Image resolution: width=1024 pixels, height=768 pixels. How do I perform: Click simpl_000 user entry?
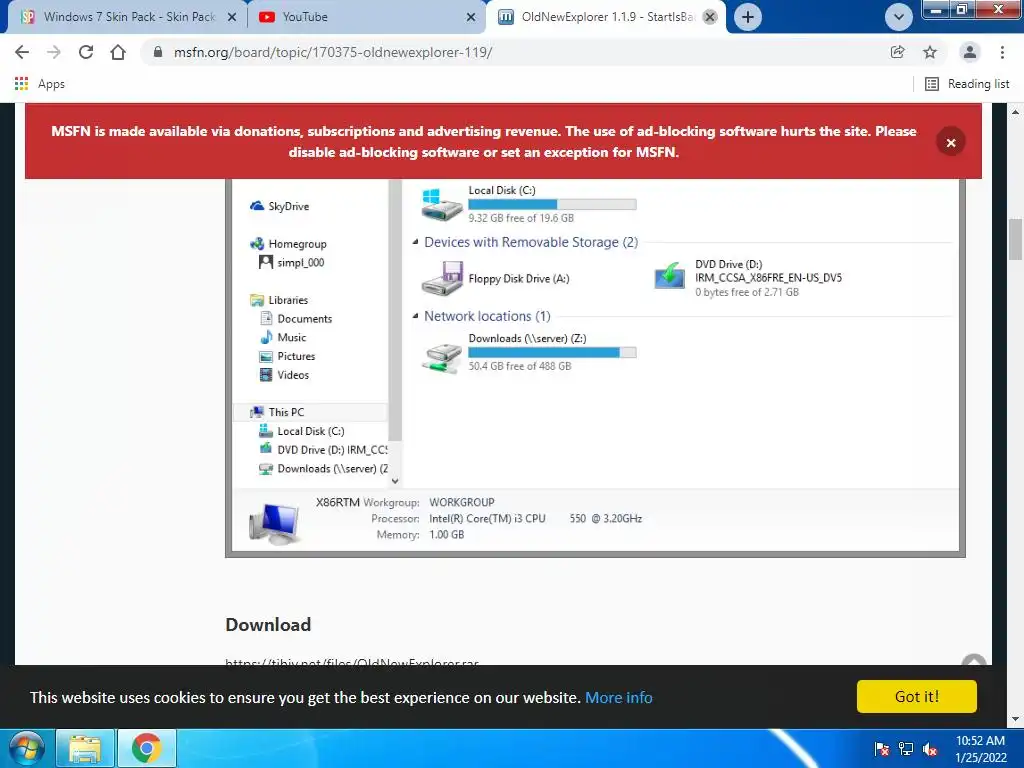[x=291, y=263]
